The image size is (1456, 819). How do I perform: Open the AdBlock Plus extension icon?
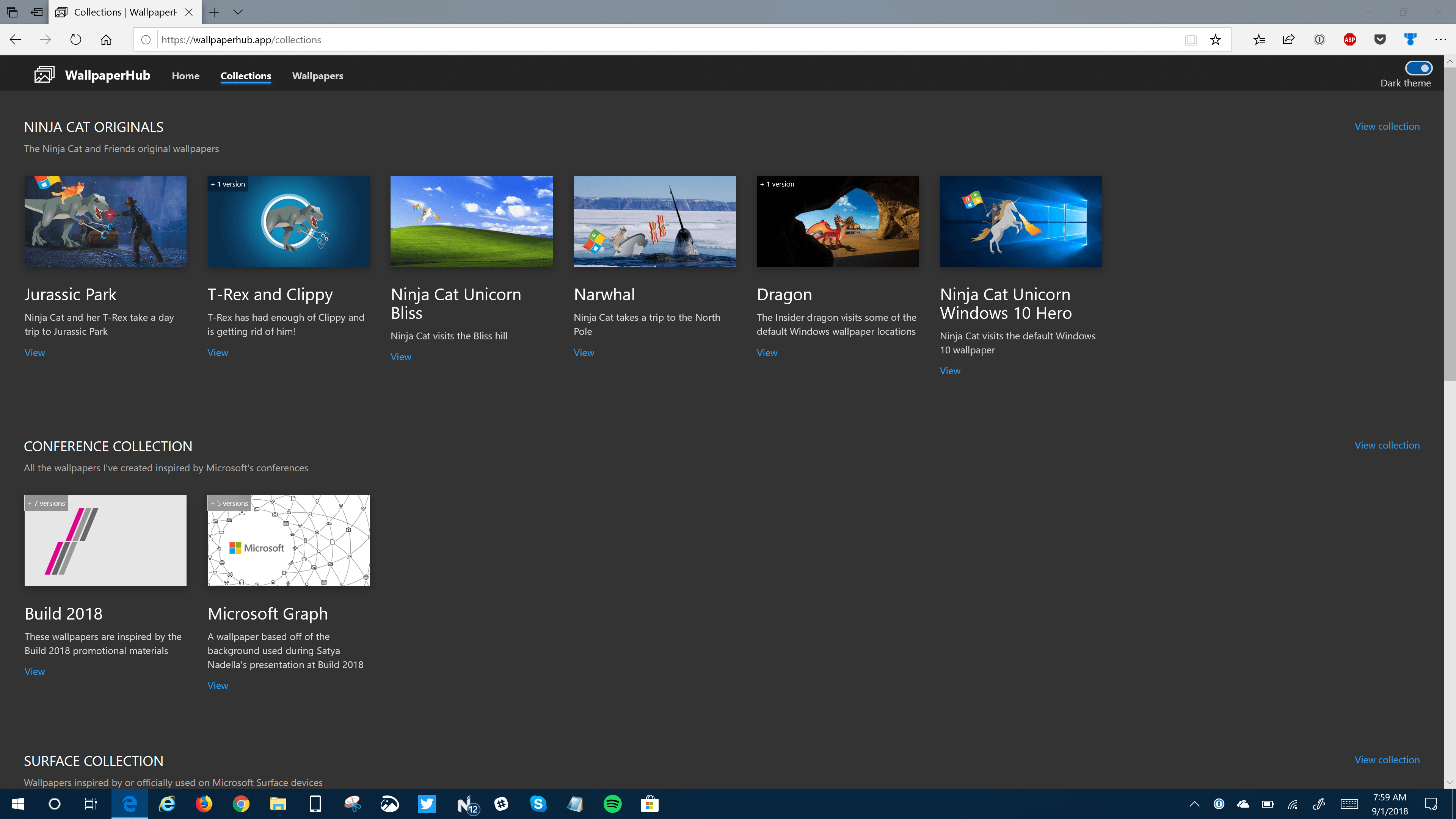coord(1350,39)
